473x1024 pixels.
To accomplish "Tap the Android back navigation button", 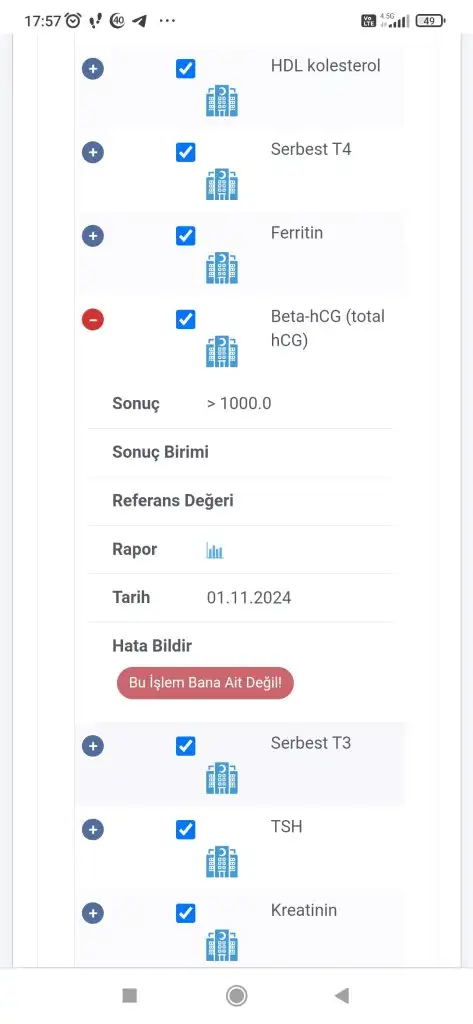I will click(342, 995).
